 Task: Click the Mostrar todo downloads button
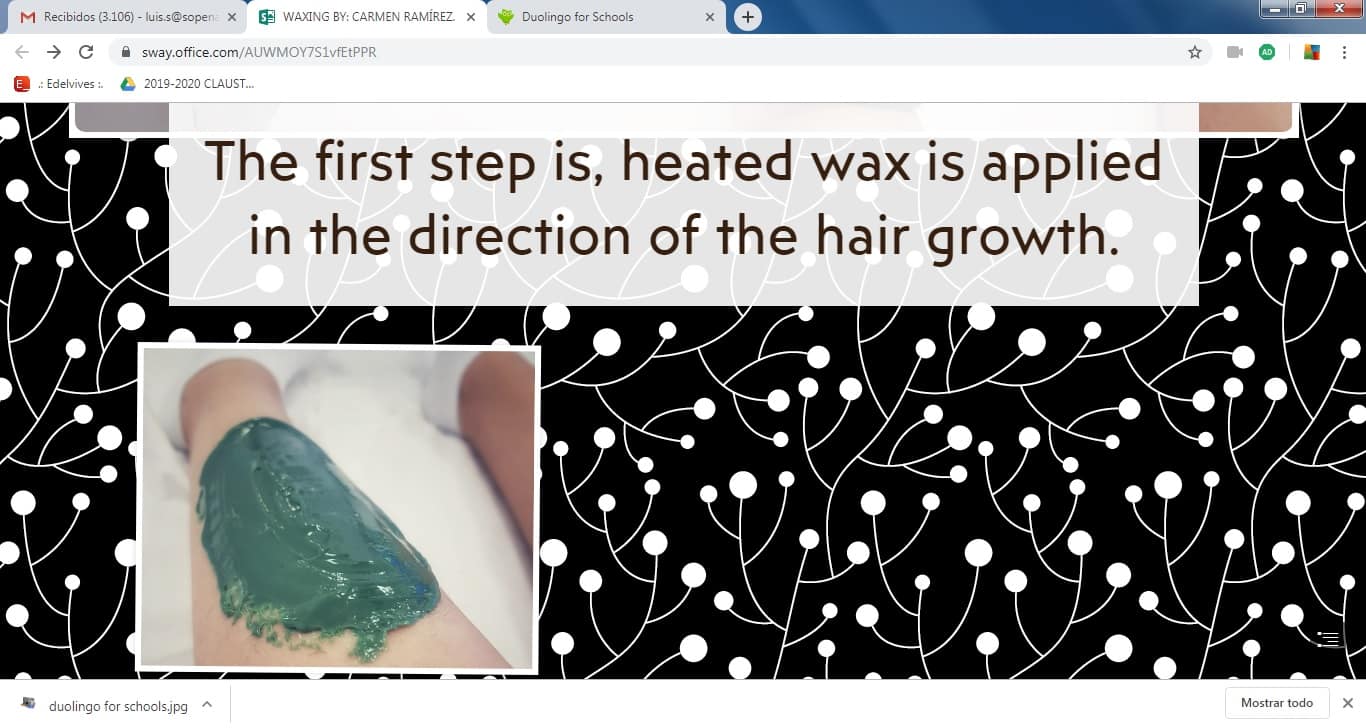pos(1277,703)
